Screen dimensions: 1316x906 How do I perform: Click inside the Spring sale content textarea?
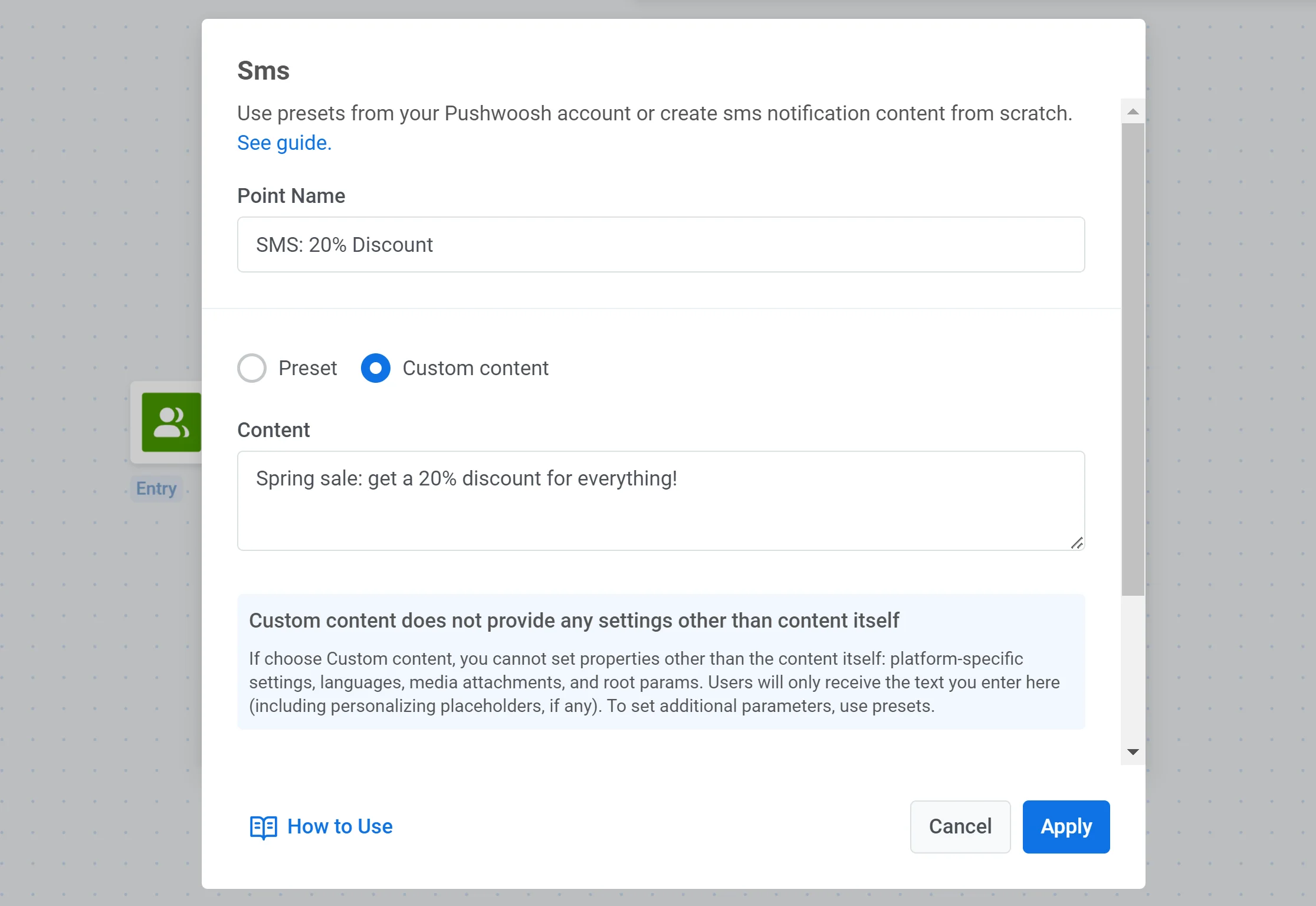(x=661, y=501)
